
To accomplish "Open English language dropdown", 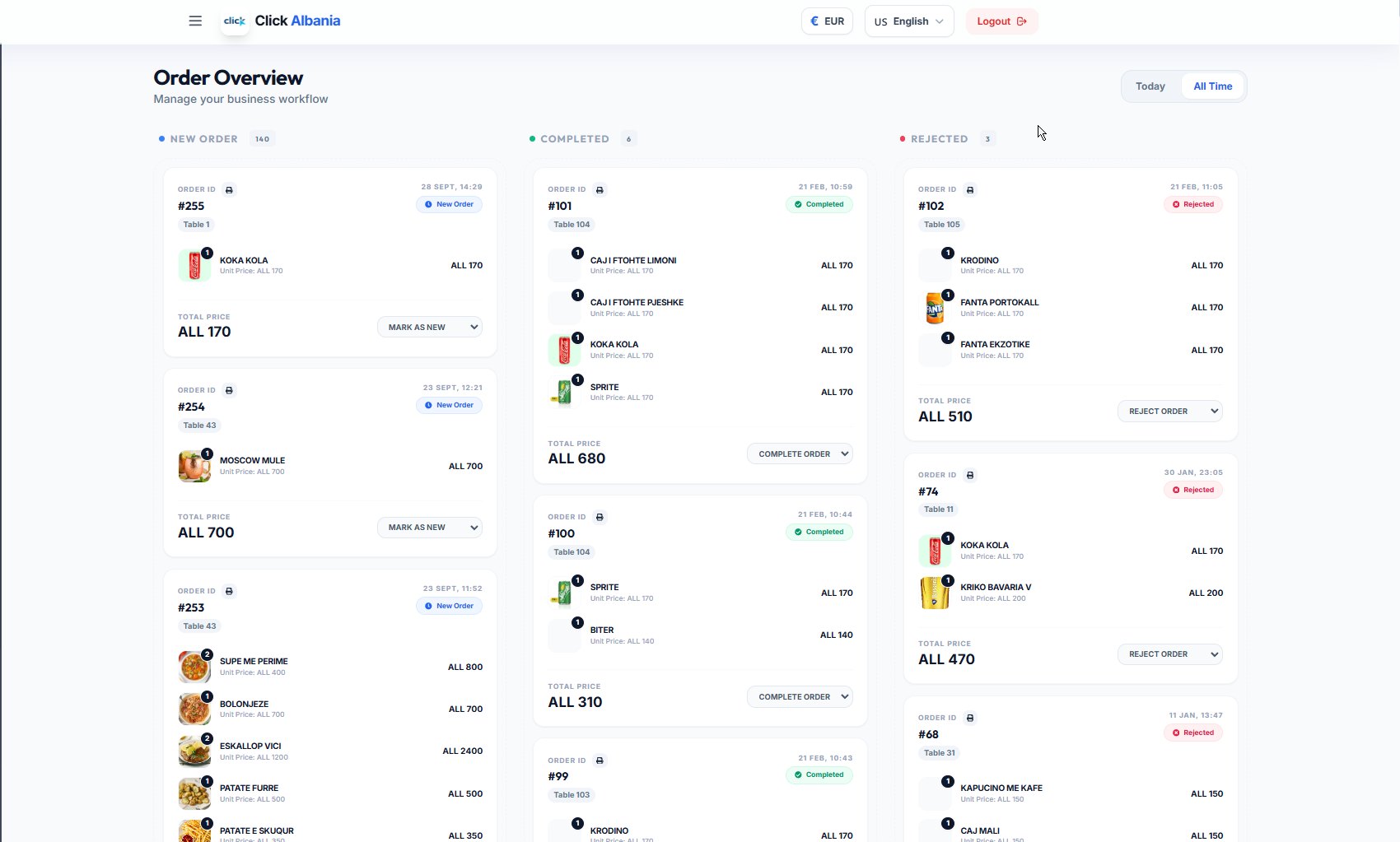I will (909, 21).
